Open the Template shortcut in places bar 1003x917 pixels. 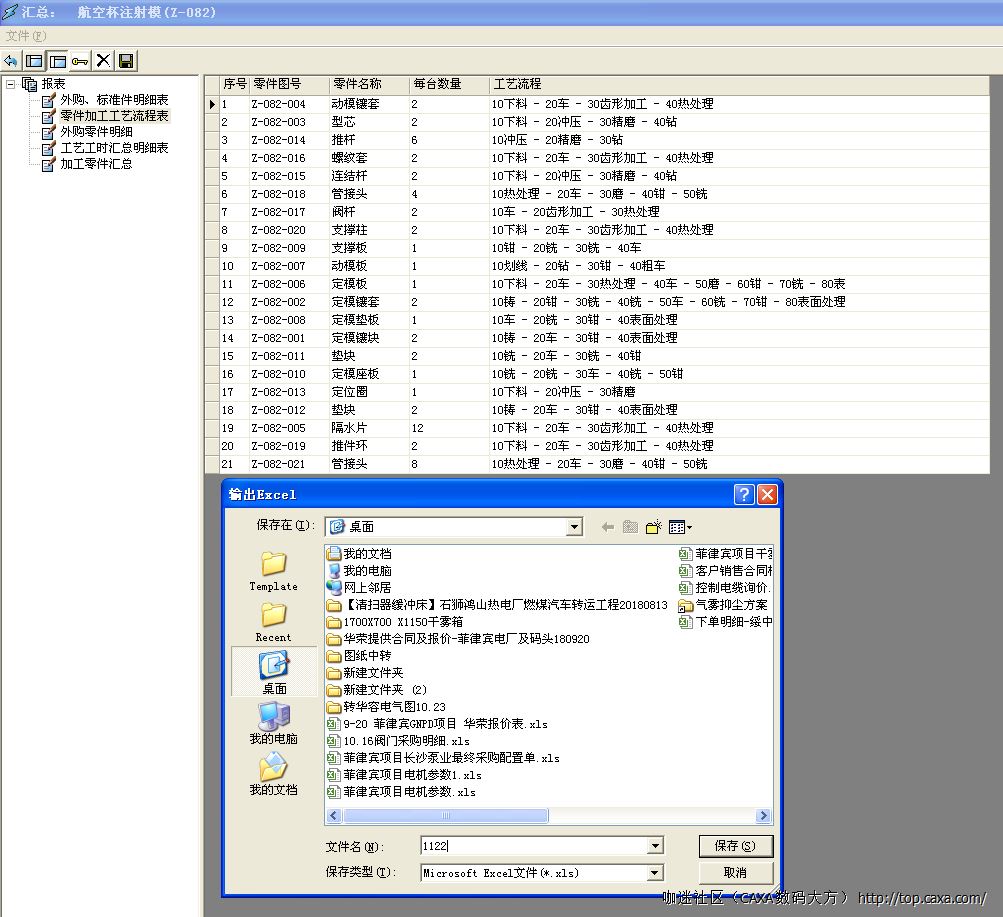[x=273, y=571]
